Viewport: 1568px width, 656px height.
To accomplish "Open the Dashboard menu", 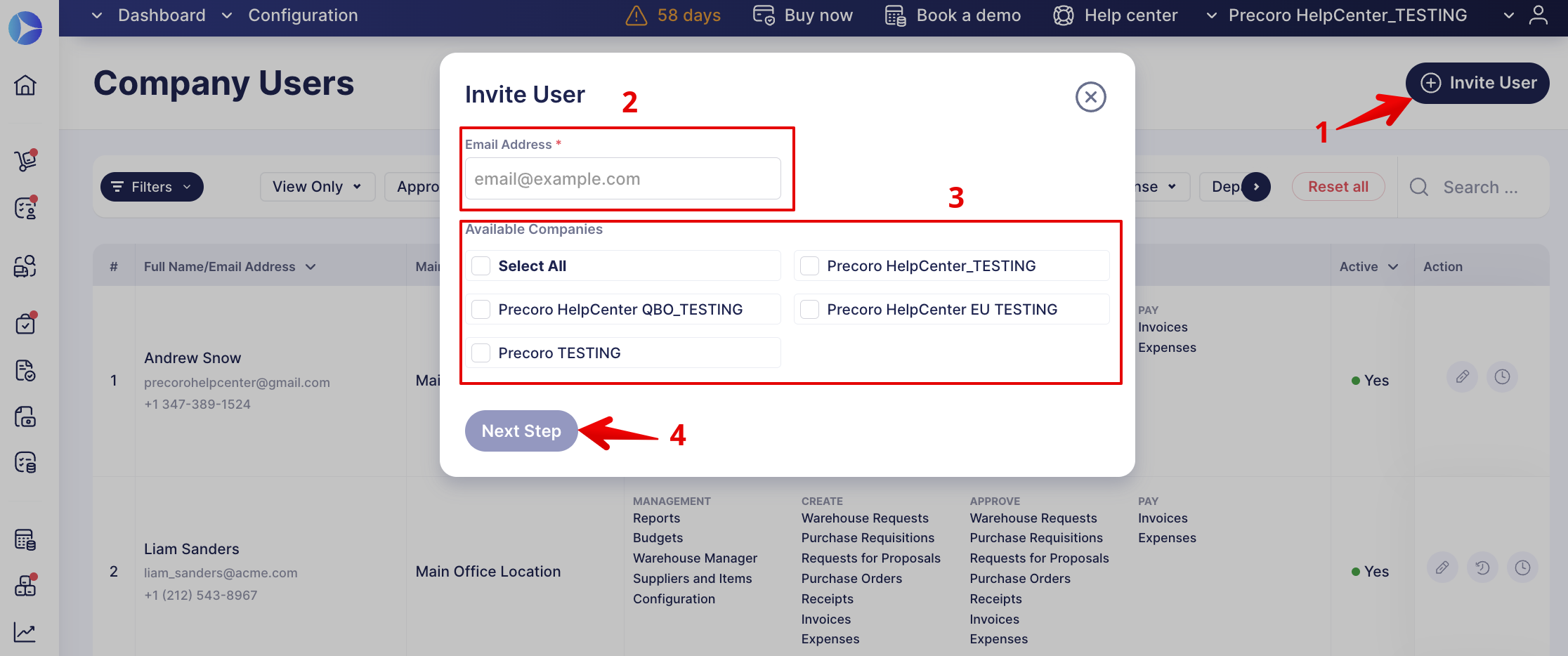I will coord(161,15).
